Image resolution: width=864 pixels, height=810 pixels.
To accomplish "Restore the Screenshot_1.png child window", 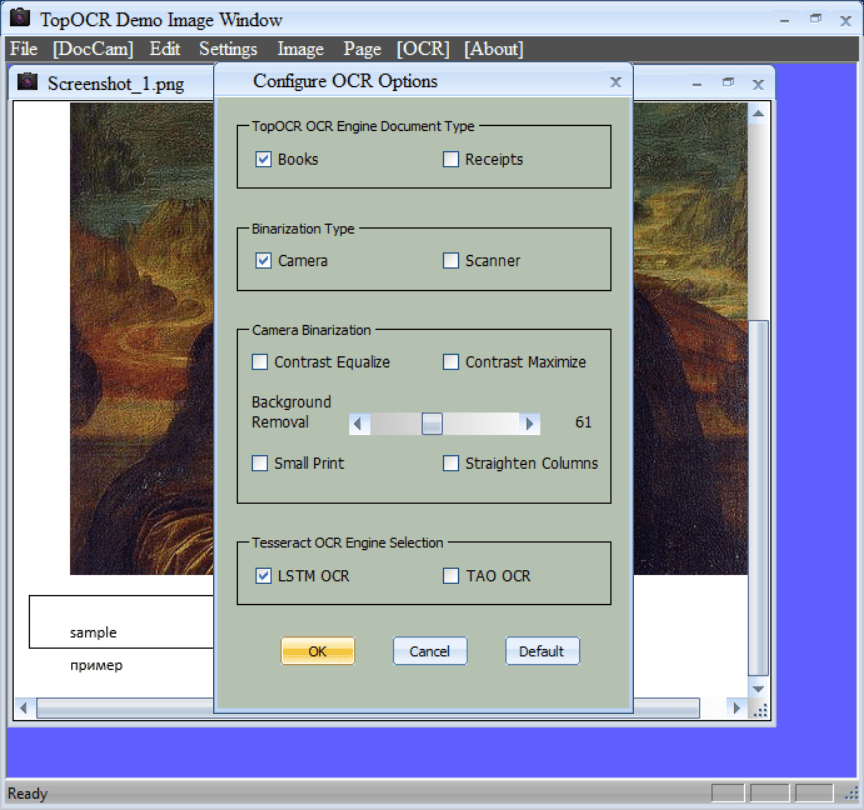I will pos(728,83).
